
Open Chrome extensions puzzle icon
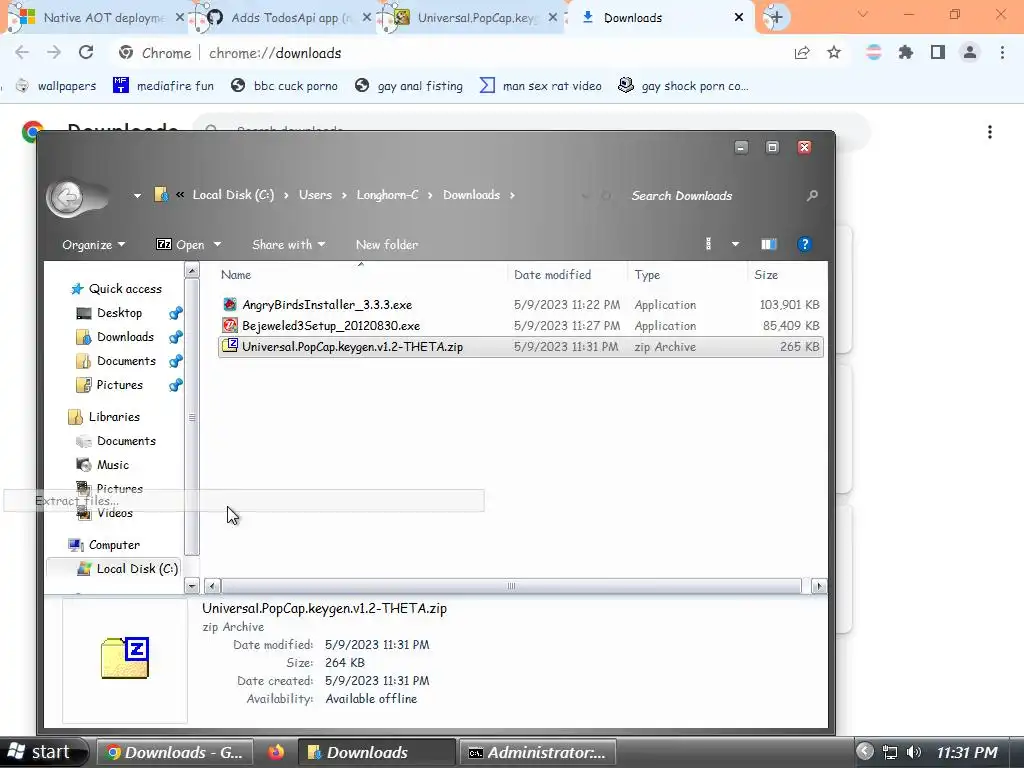click(906, 52)
